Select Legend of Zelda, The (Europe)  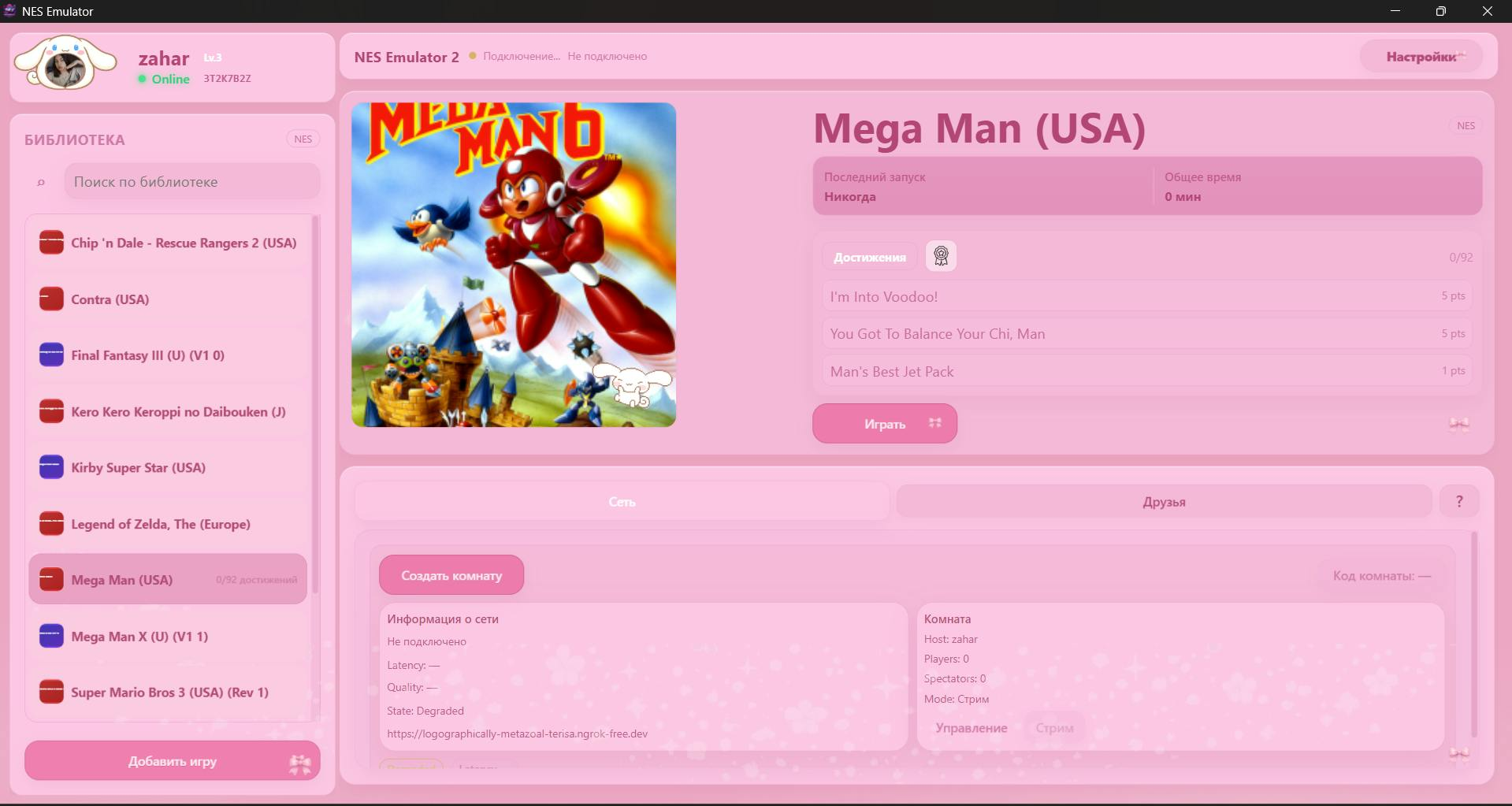tap(168, 524)
